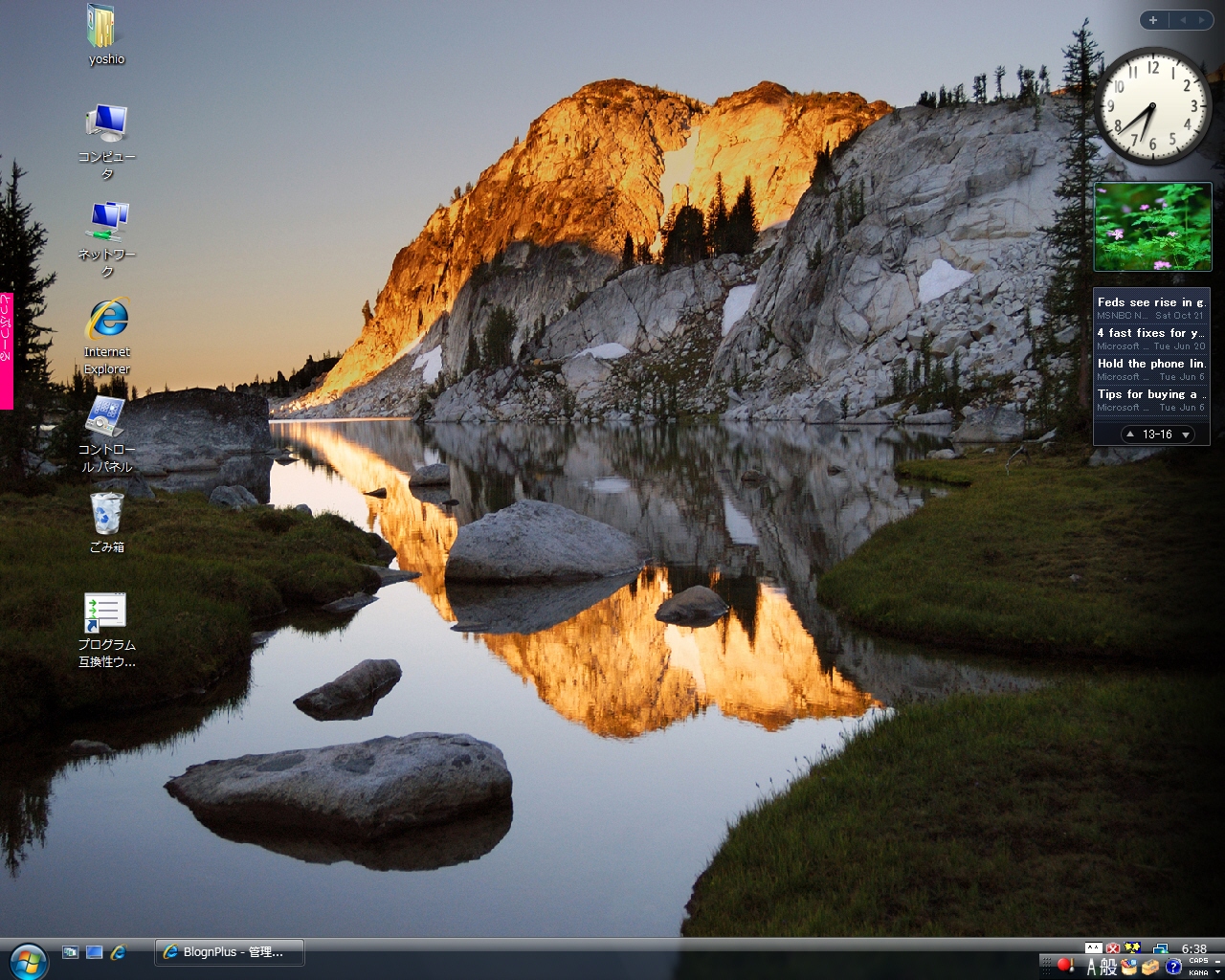This screenshot has width=1225, height=980.
Task: Open the ネットワーク desktop icon
Action: pyautogui.click(x=107, y=222)
